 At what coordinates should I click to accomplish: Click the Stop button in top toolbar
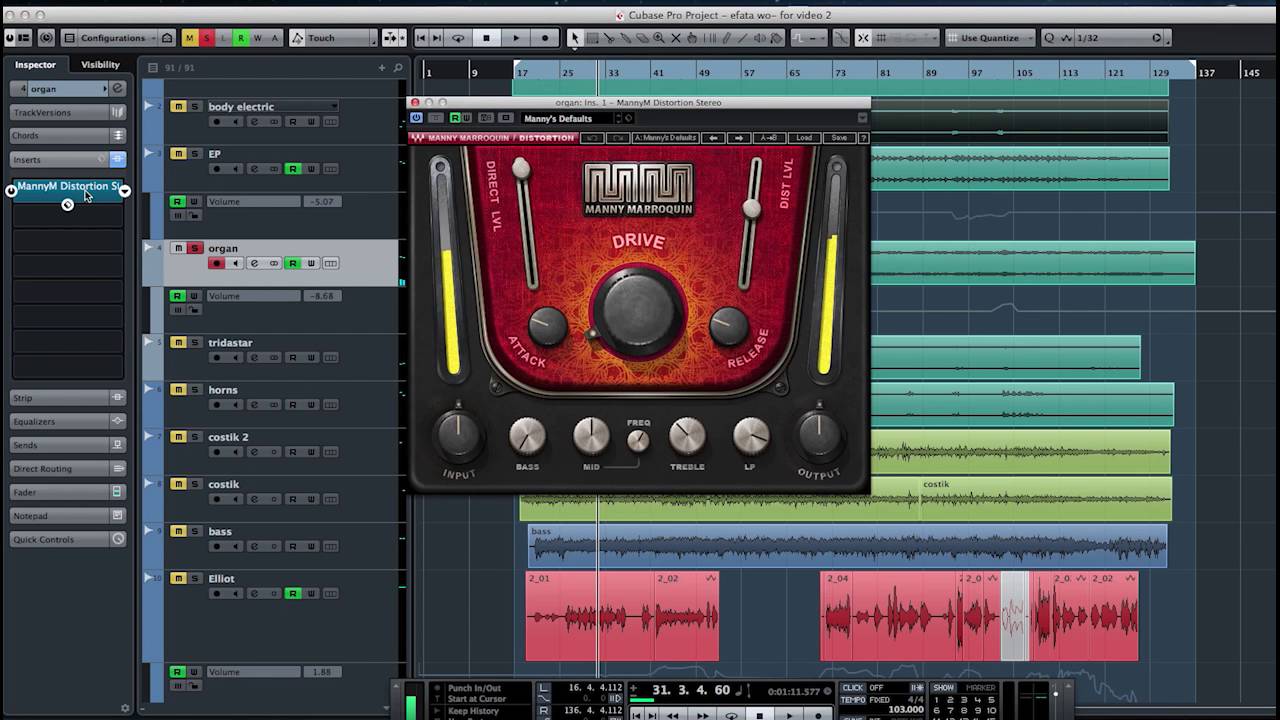487,38
